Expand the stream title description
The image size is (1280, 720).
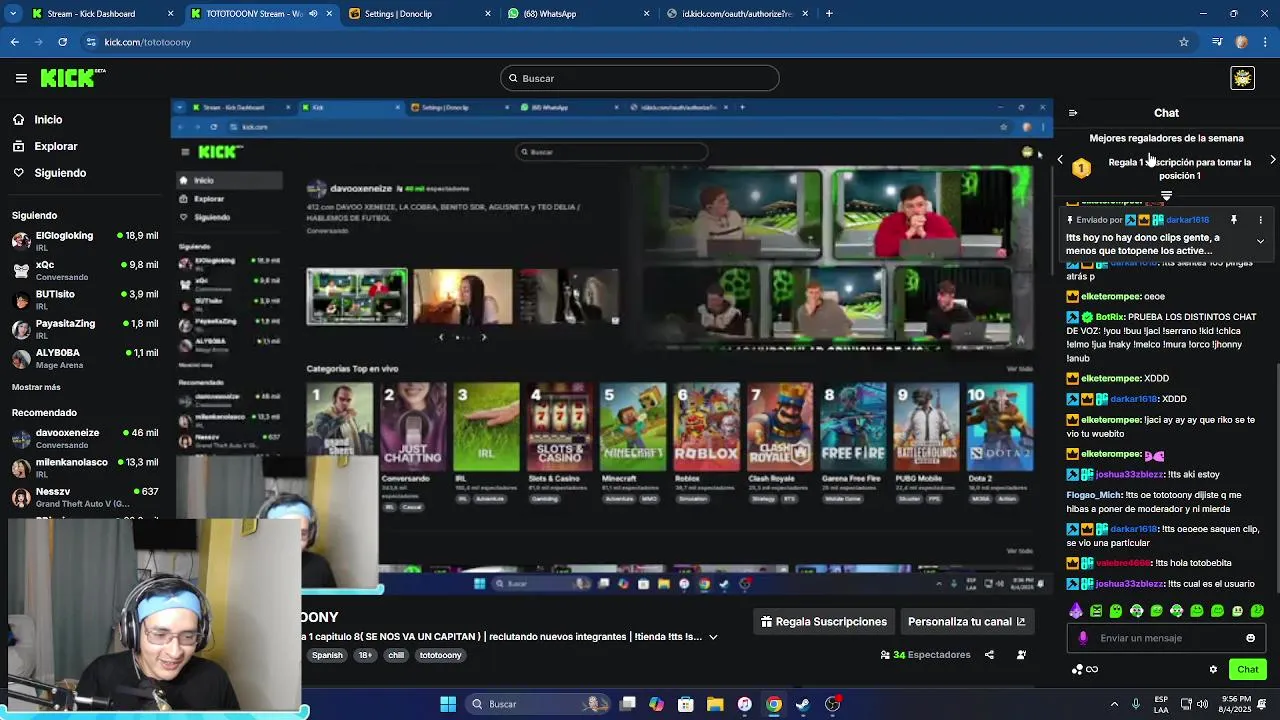point(713,637)
